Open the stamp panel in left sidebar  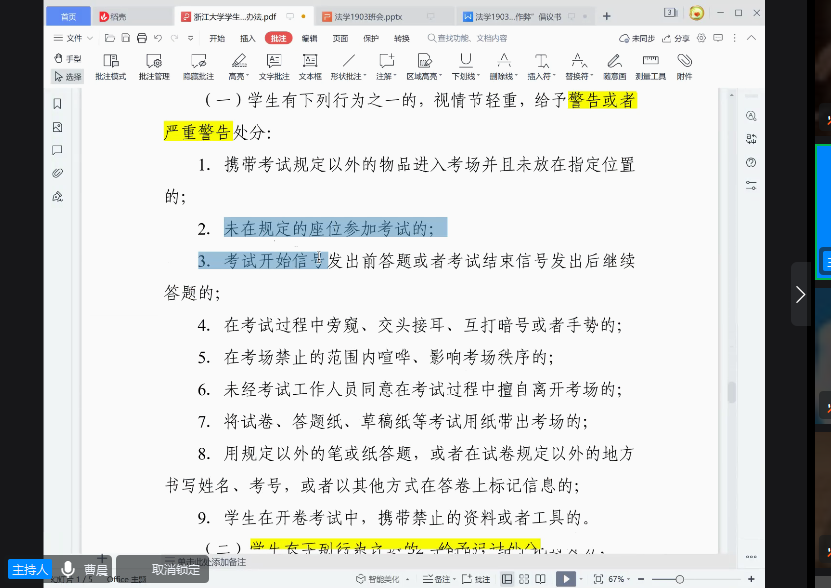click(x=58, y=197)
